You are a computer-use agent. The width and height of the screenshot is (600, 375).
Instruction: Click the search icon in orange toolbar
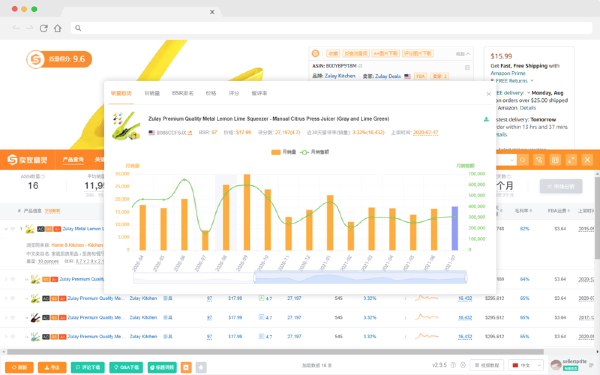click(x=523, y=160)
